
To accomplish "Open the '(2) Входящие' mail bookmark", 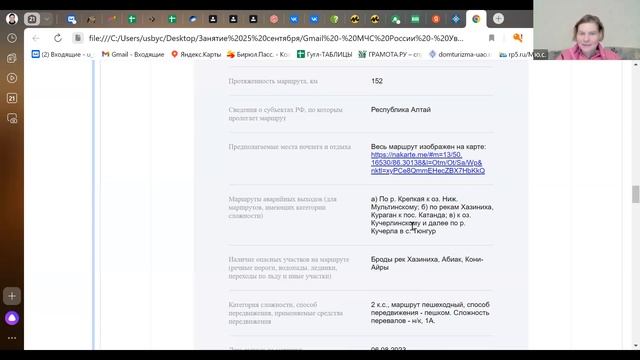I will click(x=62, y=54).
